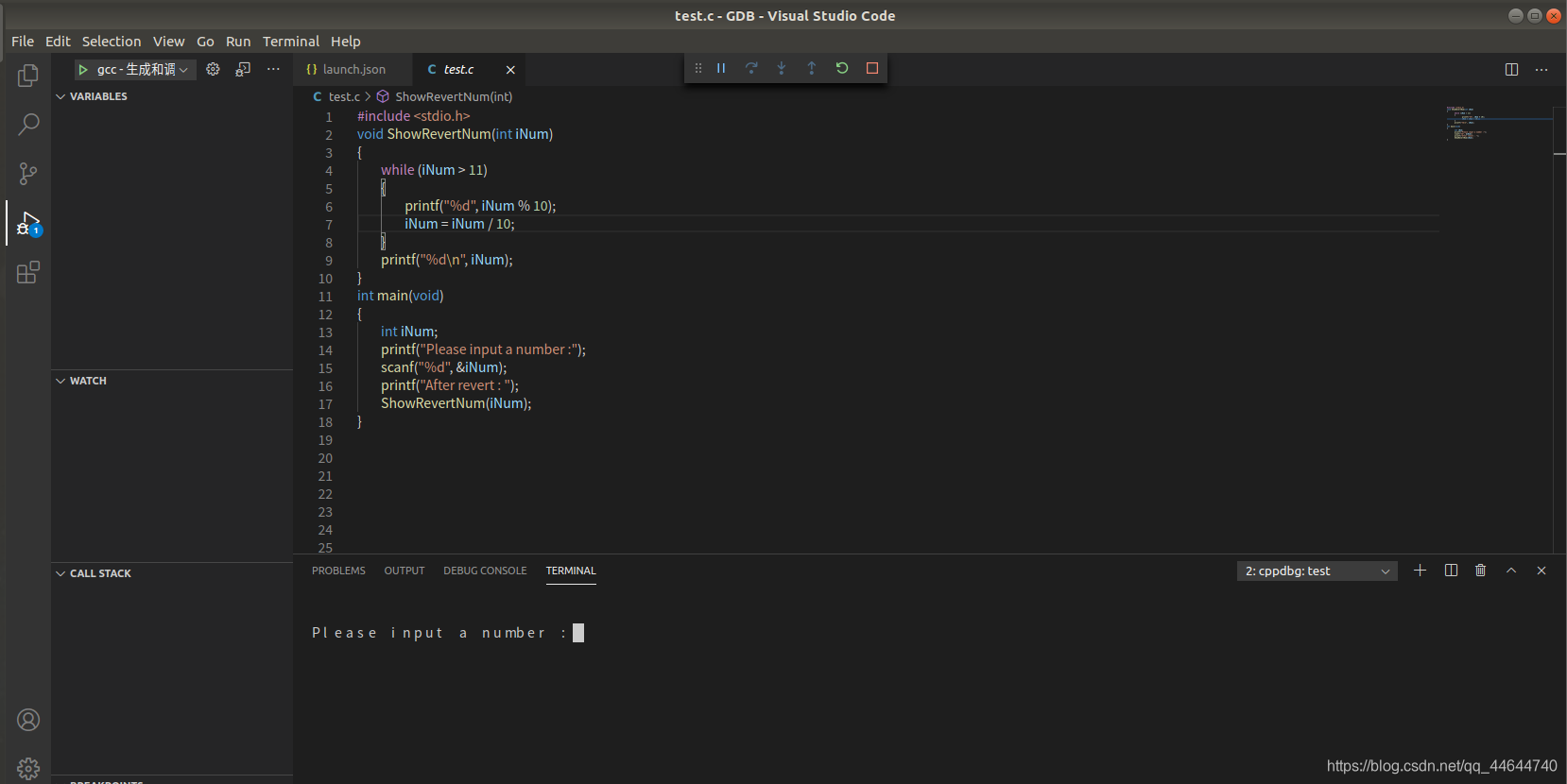Maximize the panel with up chevron
Viewport: 1567px width, 784px height.
[x=1511, y=571]
